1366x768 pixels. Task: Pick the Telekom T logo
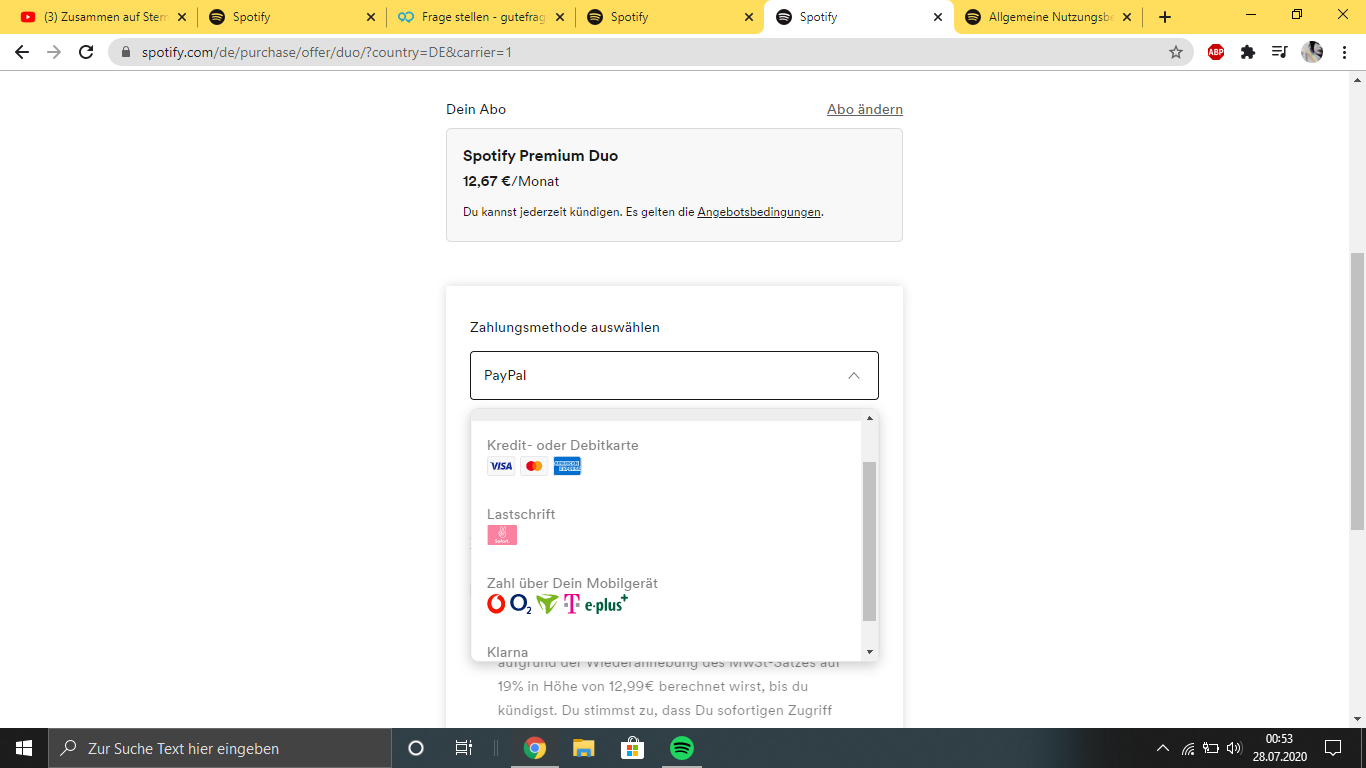click(x=572, y=604)
